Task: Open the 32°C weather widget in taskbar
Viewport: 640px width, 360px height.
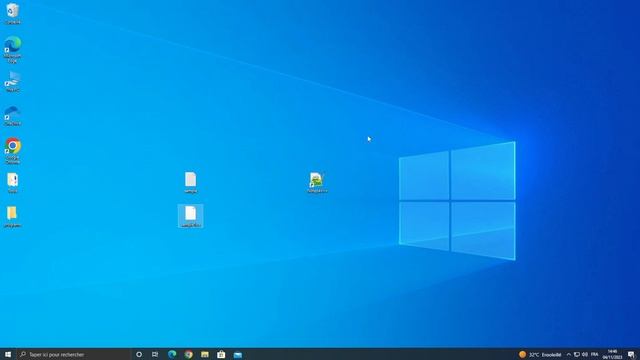Action: click(540, 354)
